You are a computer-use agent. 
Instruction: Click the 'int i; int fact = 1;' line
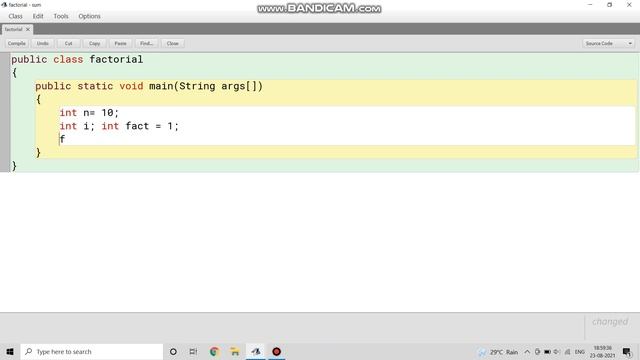pyautogui.click(x=119, y=126)
